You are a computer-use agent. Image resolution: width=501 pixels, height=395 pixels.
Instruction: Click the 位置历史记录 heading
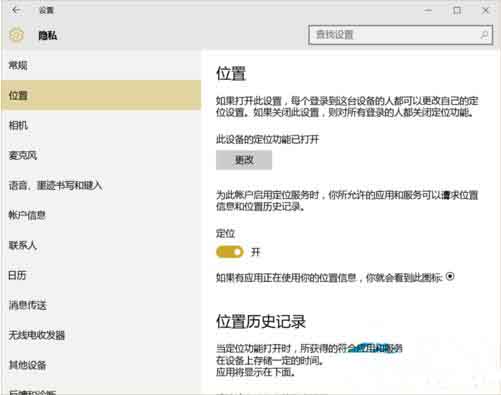261,322
